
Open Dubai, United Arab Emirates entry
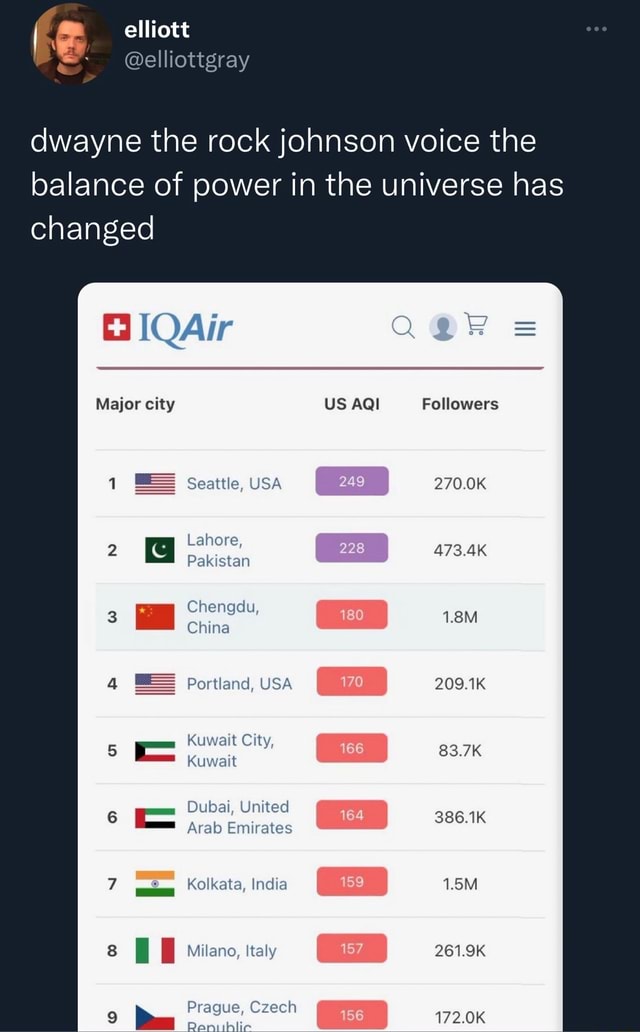[x=239, y=817]
